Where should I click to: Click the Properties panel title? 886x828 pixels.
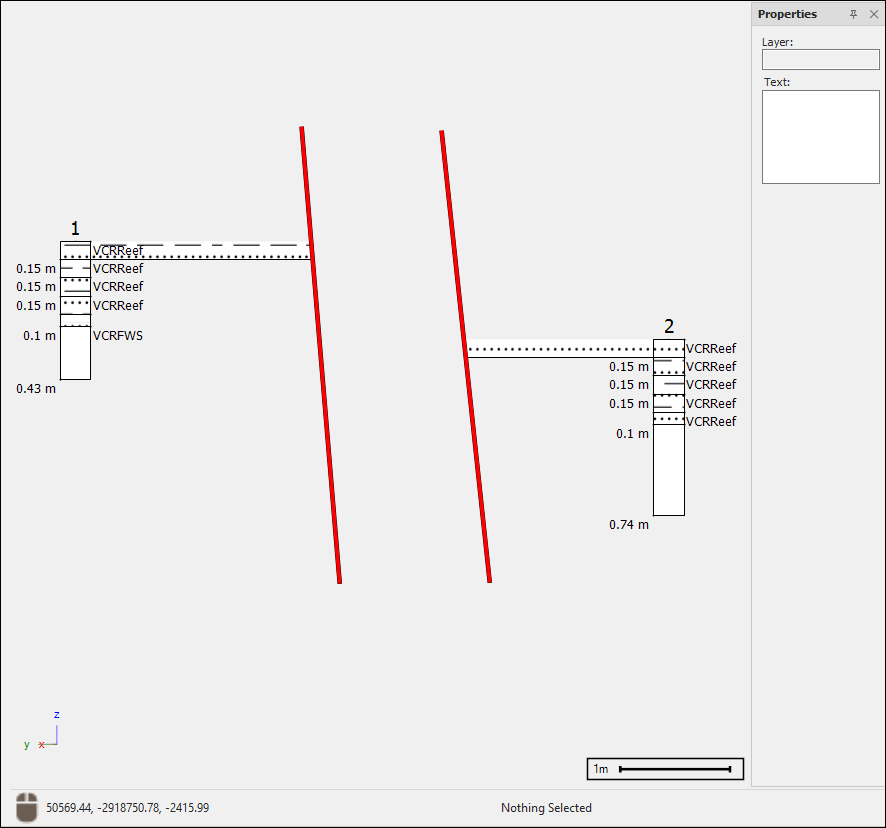[x=787, y=14]
